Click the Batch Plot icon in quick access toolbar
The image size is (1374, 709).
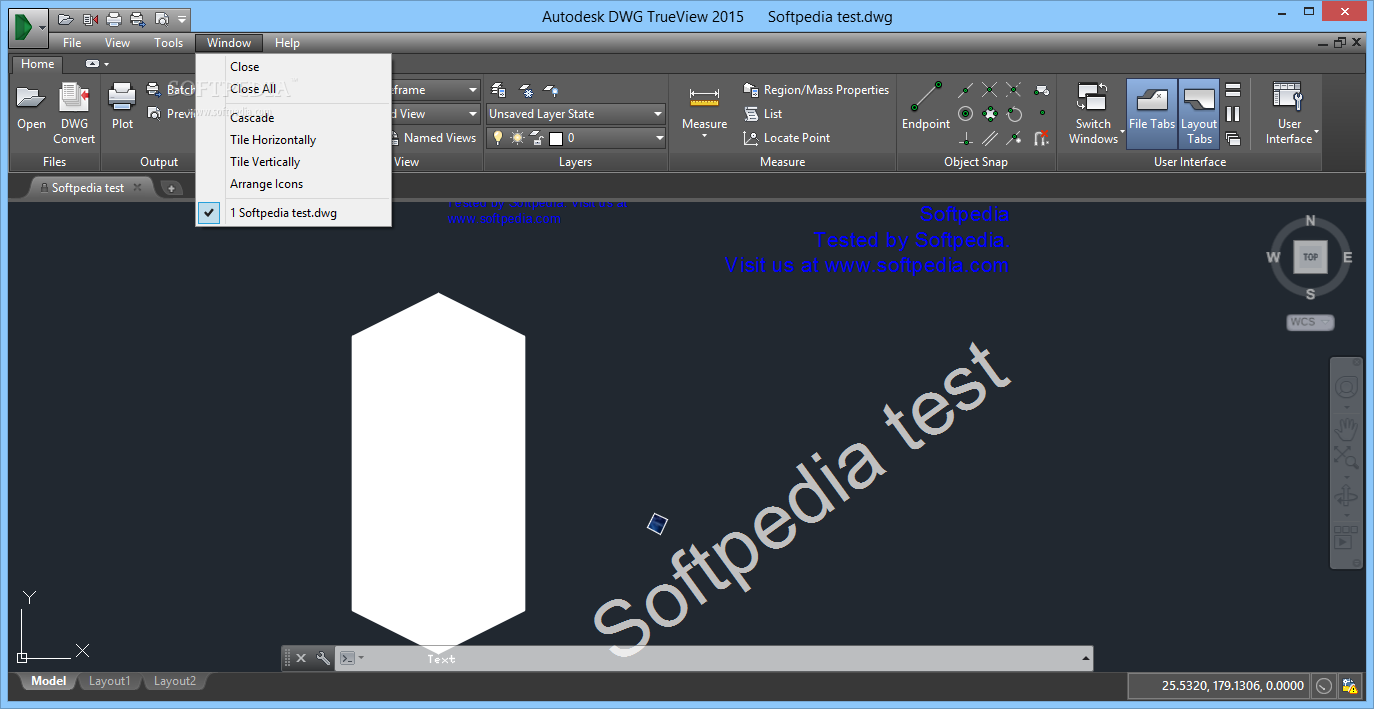[136, 18]
